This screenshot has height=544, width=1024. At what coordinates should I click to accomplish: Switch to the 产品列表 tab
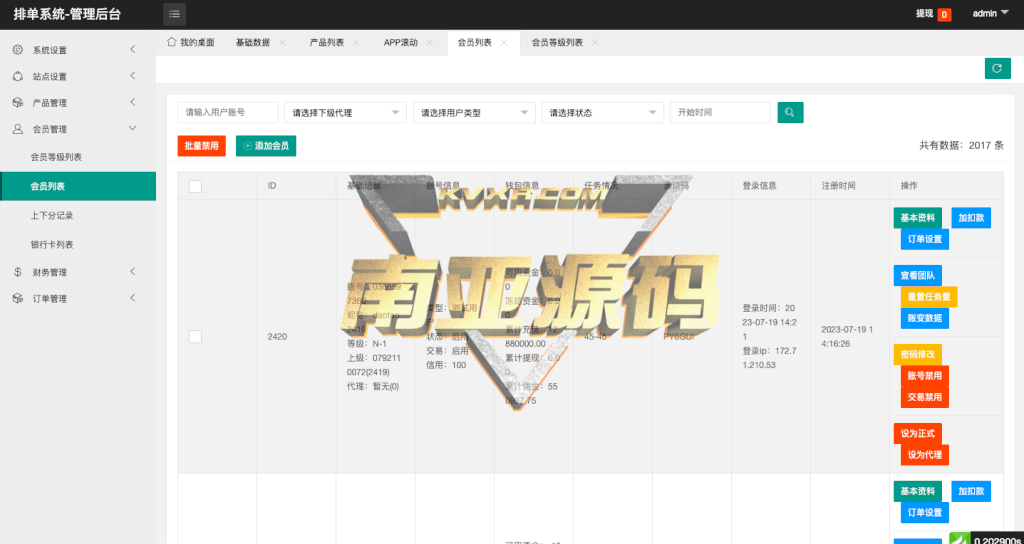327,42
